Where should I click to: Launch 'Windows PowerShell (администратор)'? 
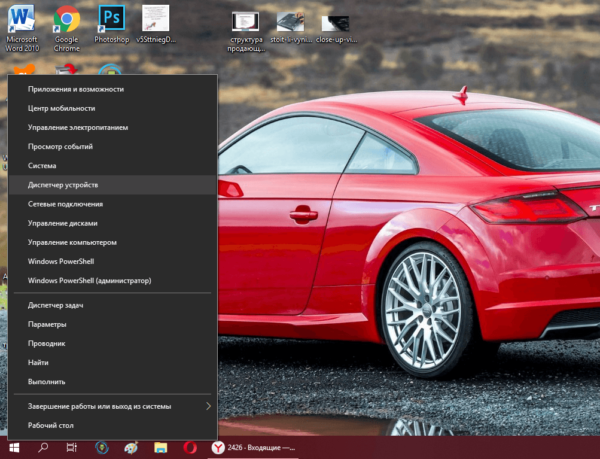(x=113, y=280)
